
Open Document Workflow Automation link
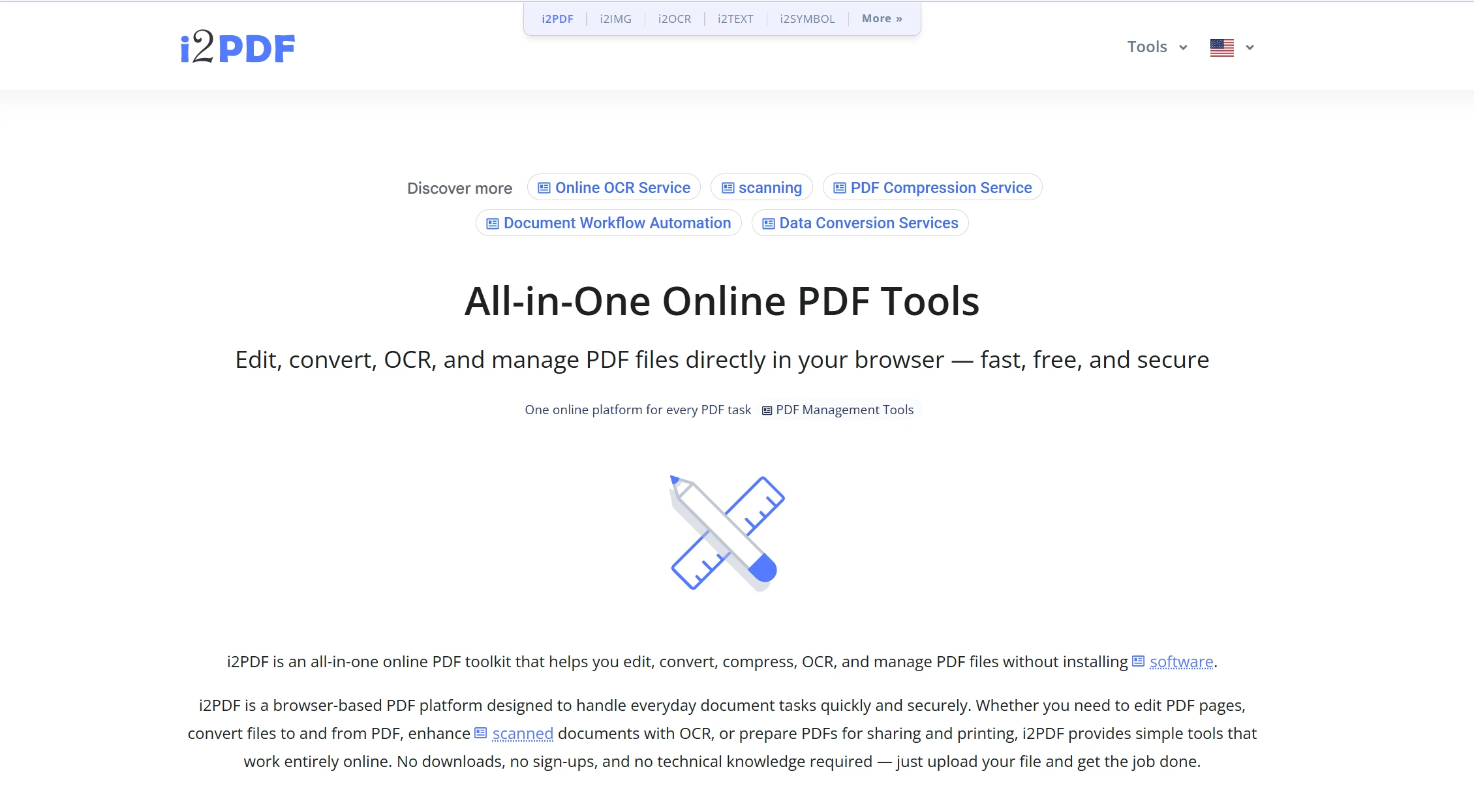point(608,223)
